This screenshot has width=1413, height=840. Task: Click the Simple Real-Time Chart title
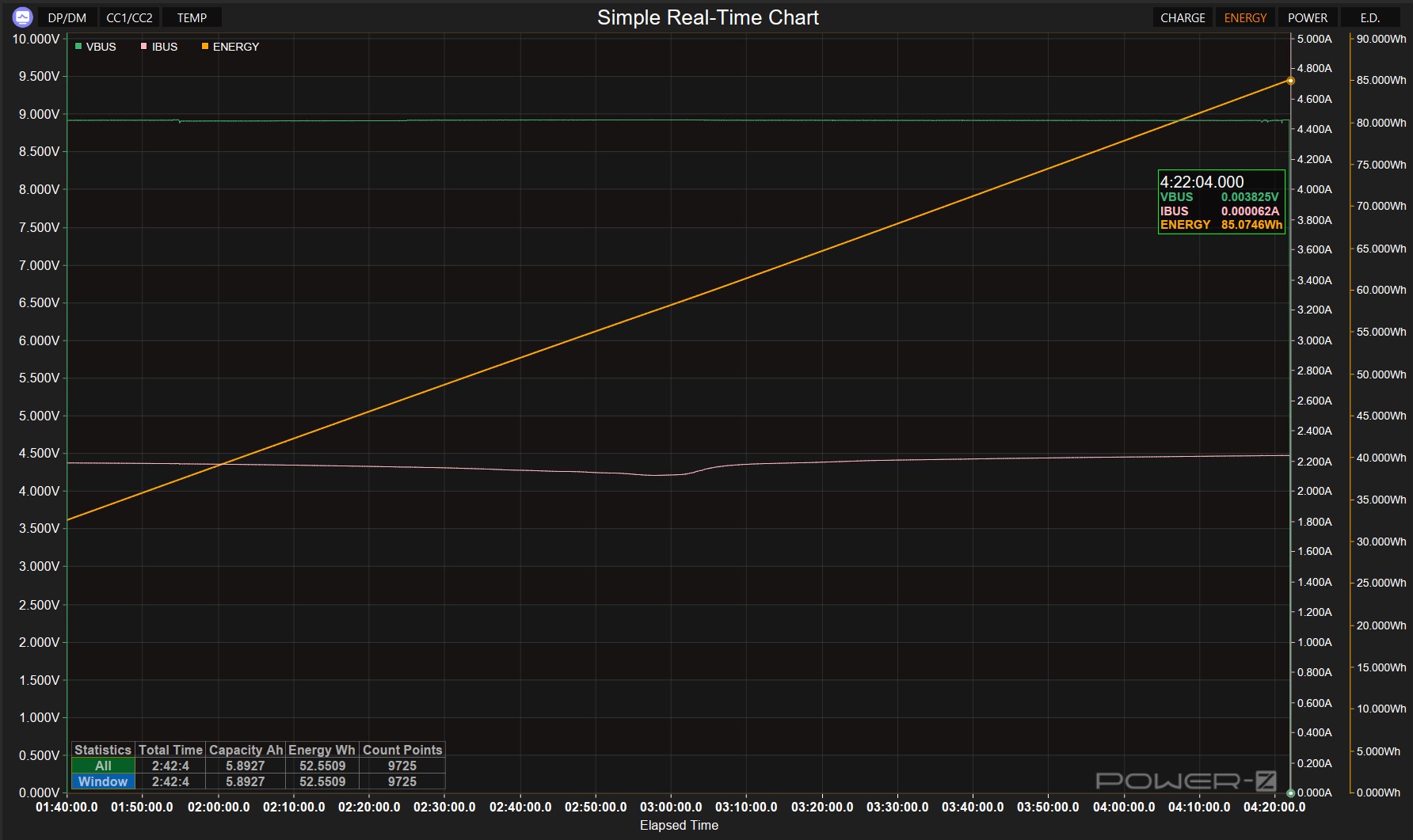click(707, 17)
